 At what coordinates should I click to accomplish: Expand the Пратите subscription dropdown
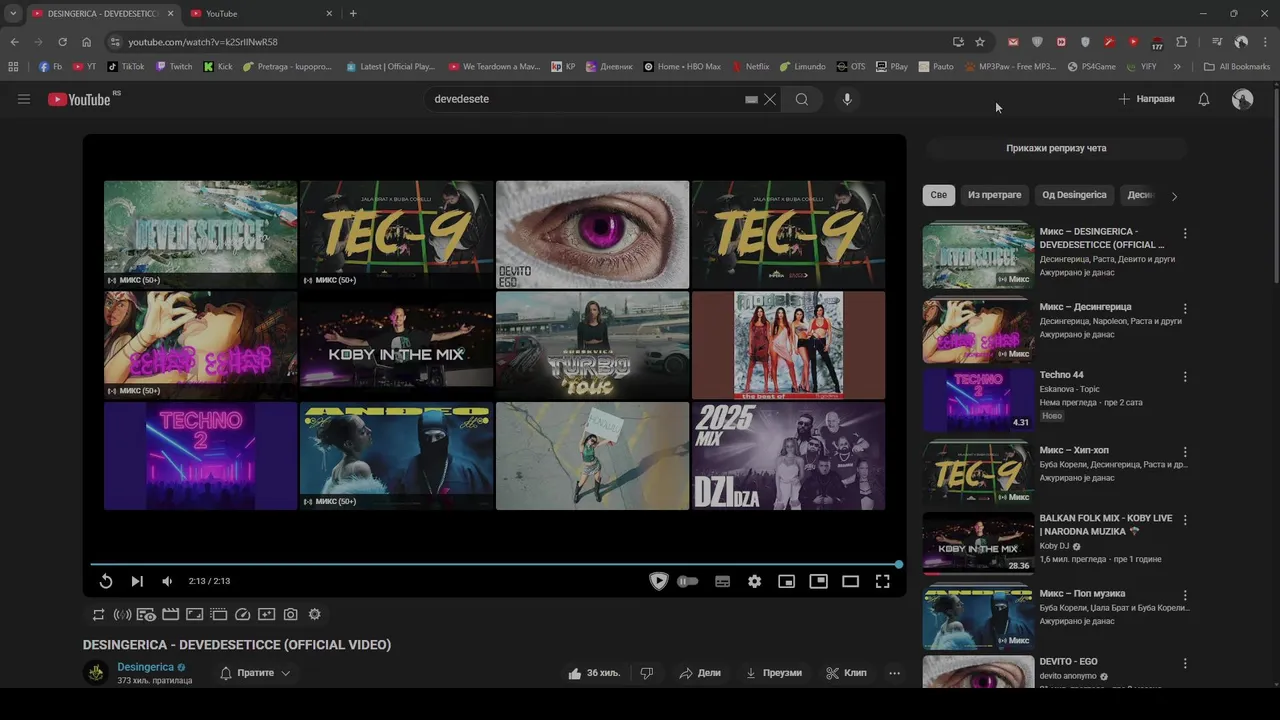255,673
